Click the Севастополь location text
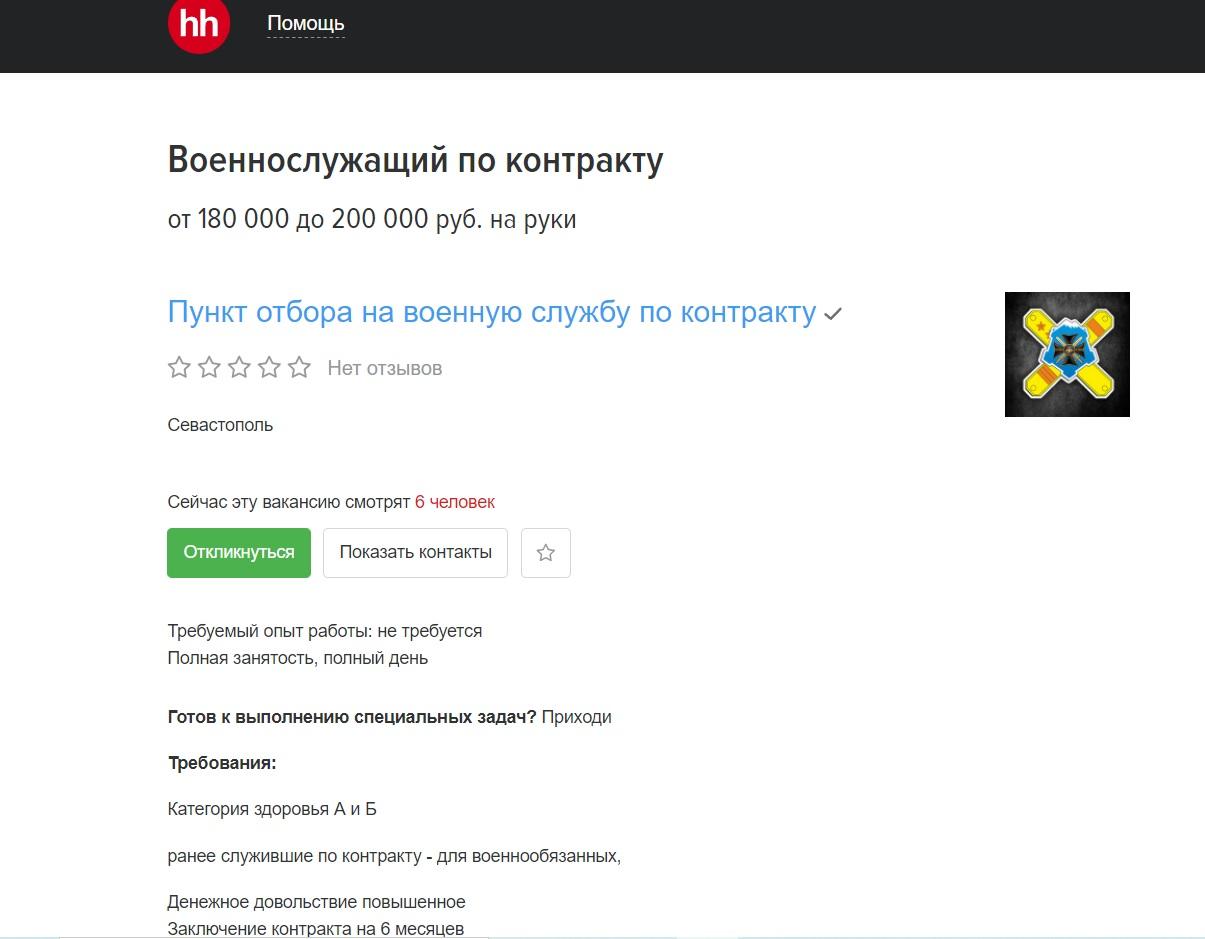The image size is (1205, 939). [220, 425]
